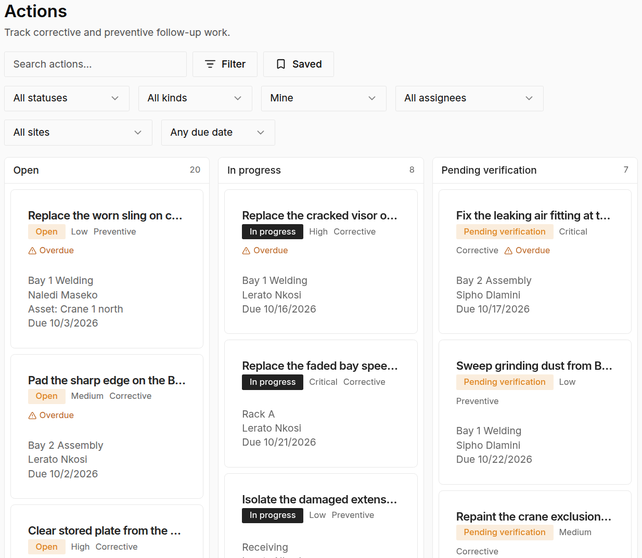Click overdue warning icon on worn sling card

(32, 251)
